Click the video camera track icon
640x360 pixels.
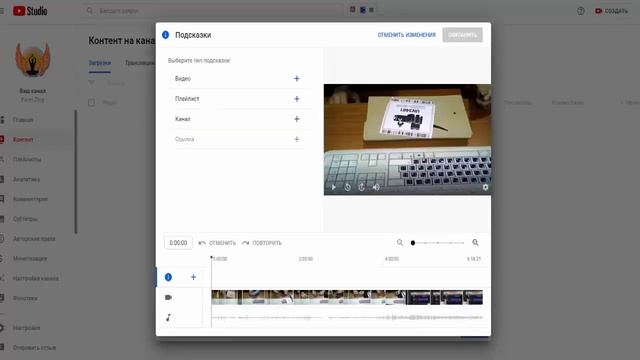click(168, 298)
